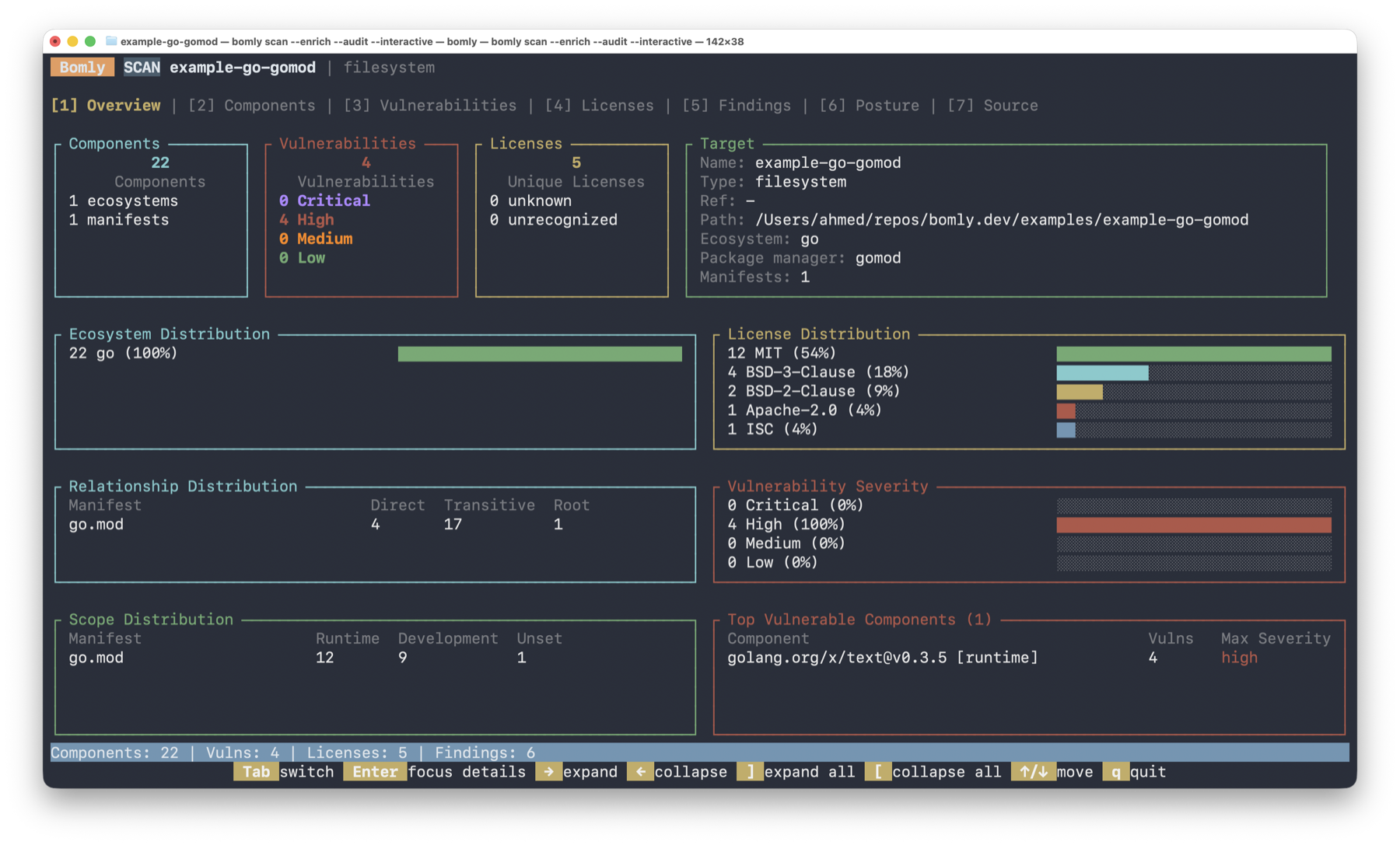This screenshot has height=845, width=1400.
Task: Click 'example-go-gomod' title in header
Action: pyautogui.click(x=243, y=67)
